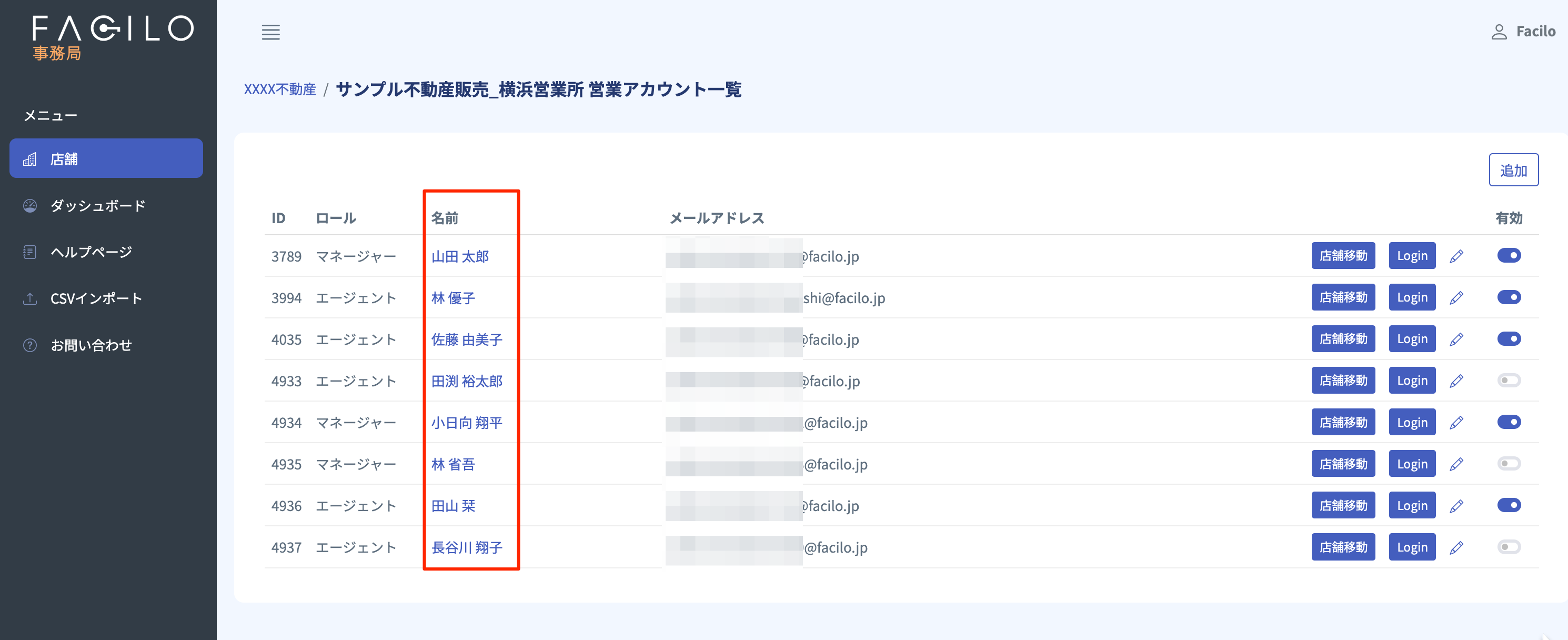Screen dimensions: 1568x640
Task: Edit 林 優子 with the pencil icon
Action: tap(1456, 298)
